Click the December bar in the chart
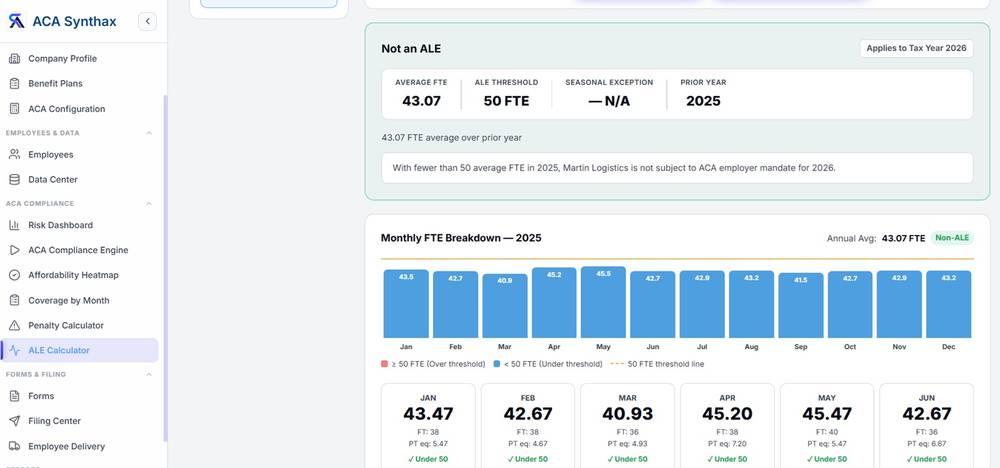This screenshot has width=1000, height=468. (949, 304)
